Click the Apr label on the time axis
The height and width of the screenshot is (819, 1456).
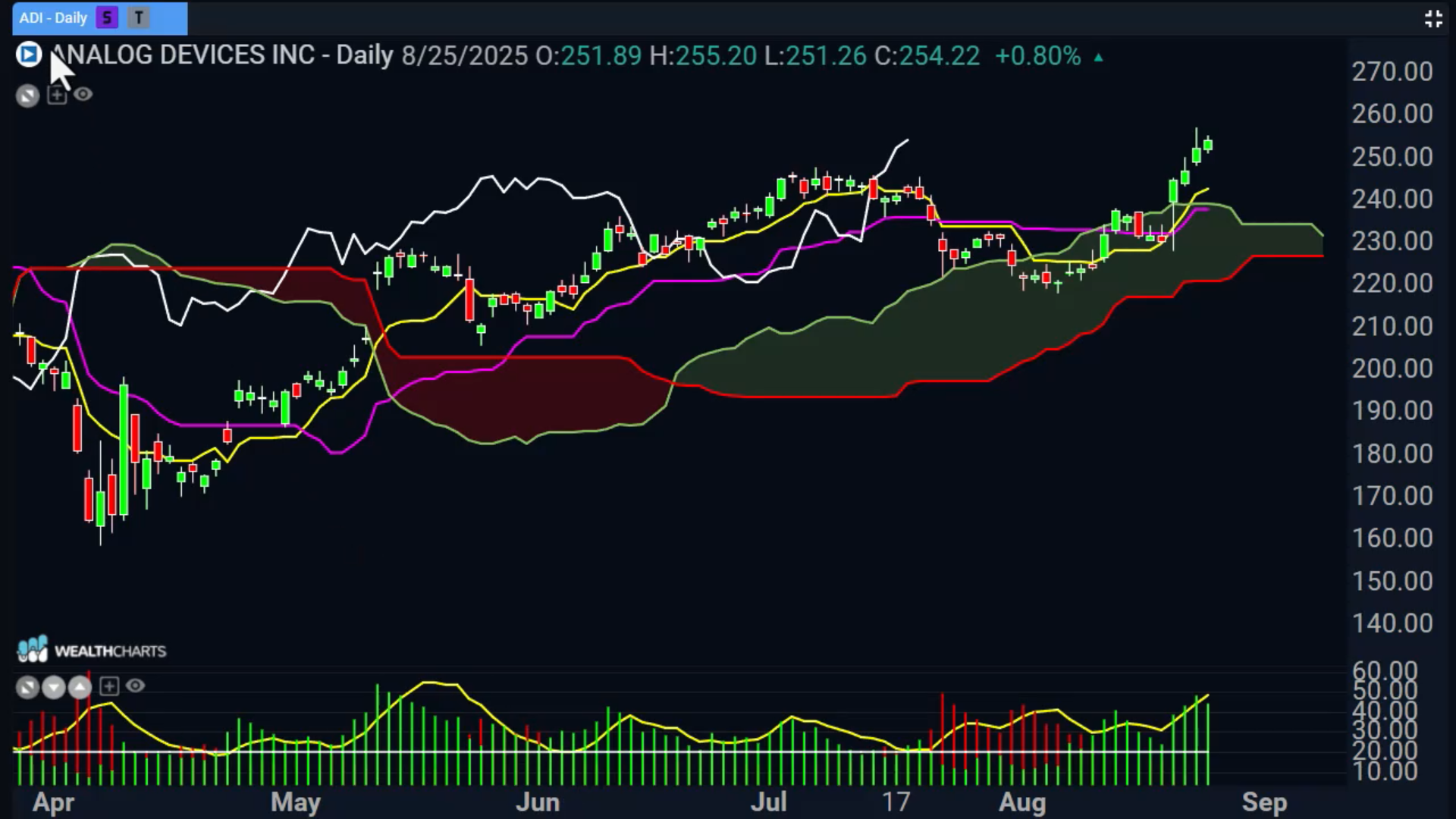coord(54,802)
